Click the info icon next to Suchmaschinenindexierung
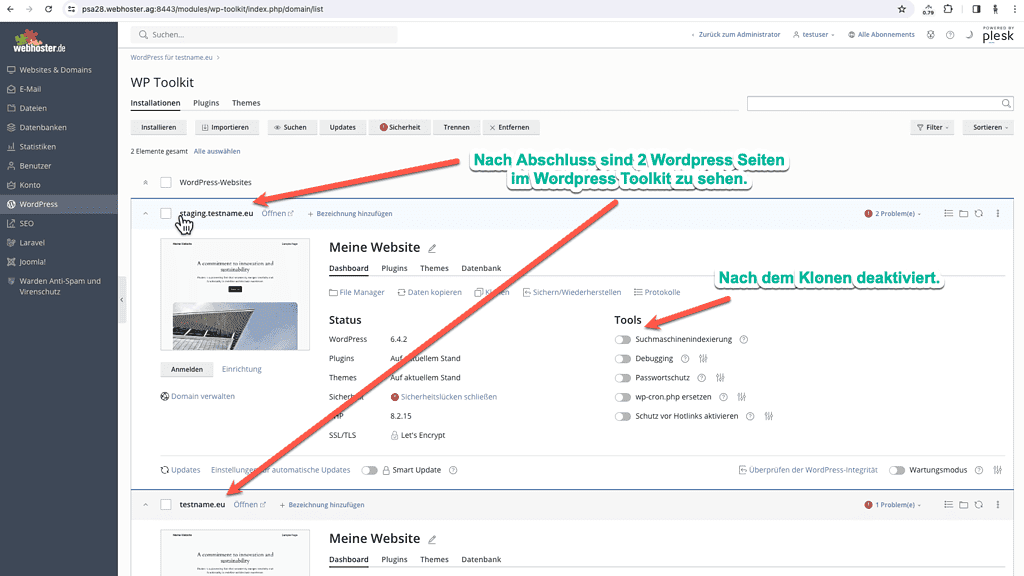 [x=743, y=339]
